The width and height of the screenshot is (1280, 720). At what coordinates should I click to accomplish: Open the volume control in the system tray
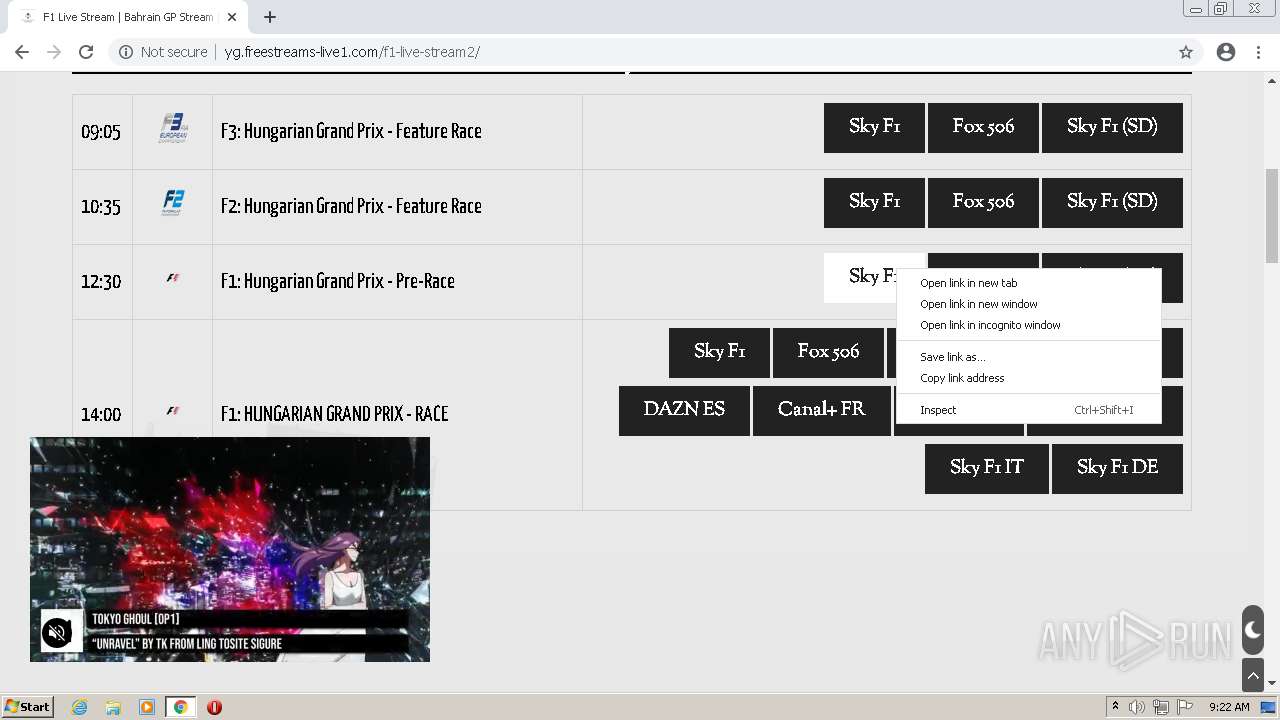(x=1137, y=707)
